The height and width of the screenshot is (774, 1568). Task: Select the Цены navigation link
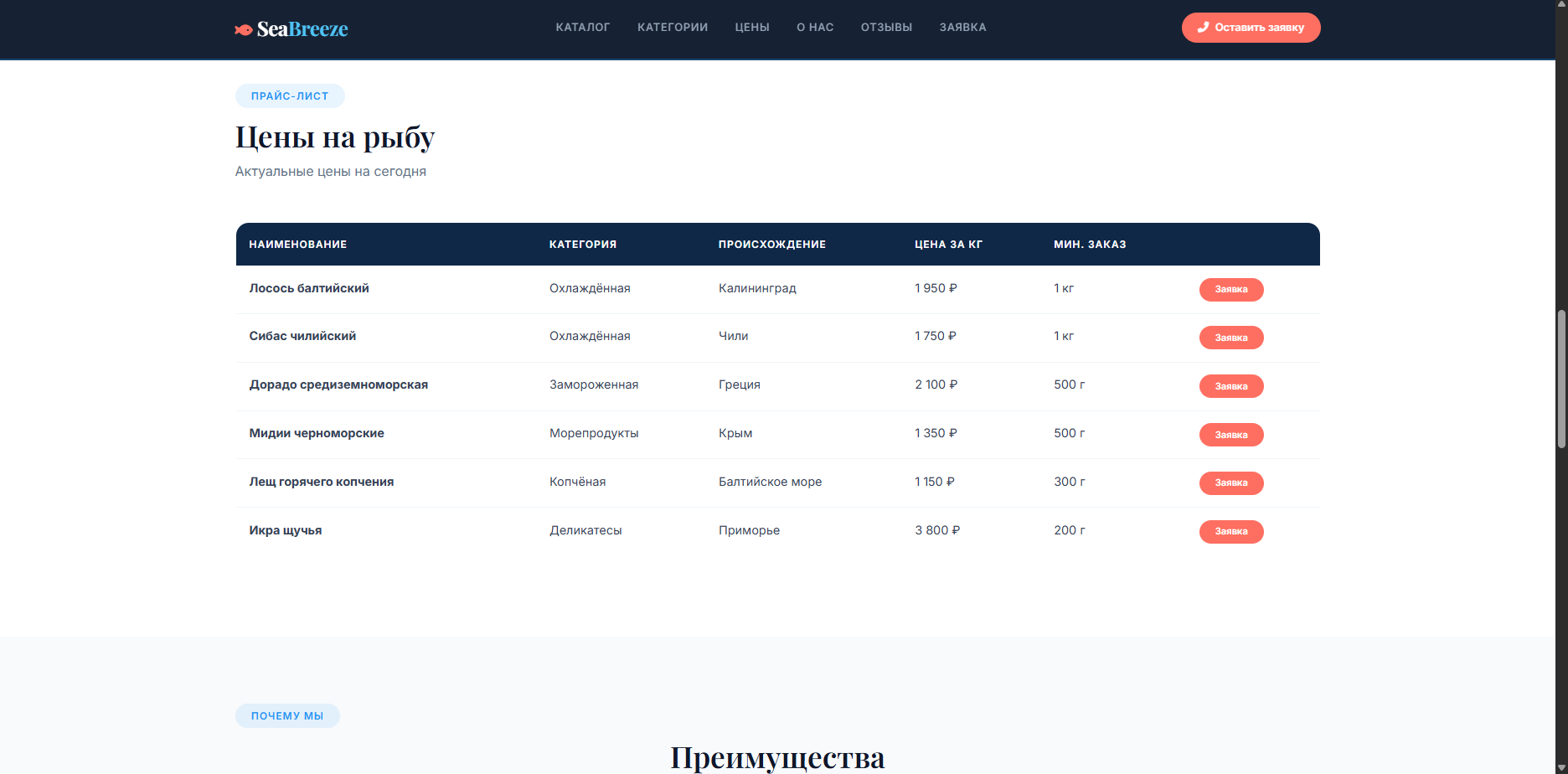(752, 28)
